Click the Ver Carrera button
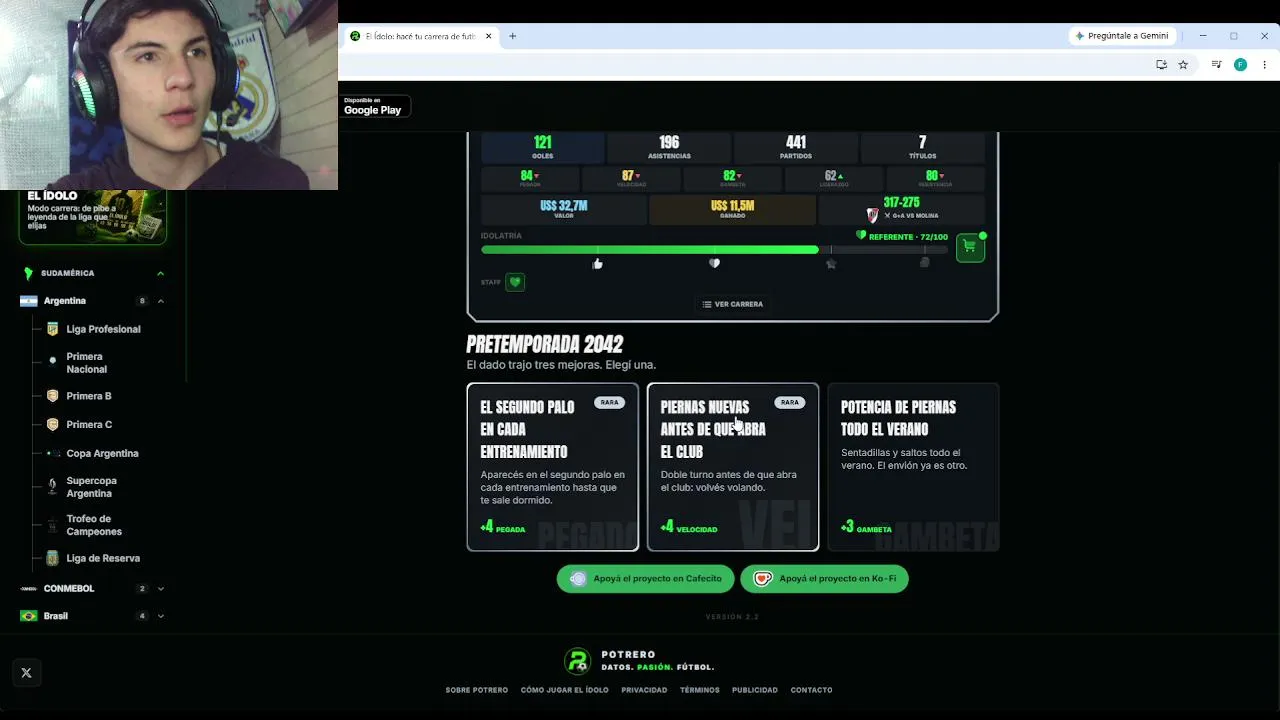This screenshot has height=720, width=1280. [733, 304]
